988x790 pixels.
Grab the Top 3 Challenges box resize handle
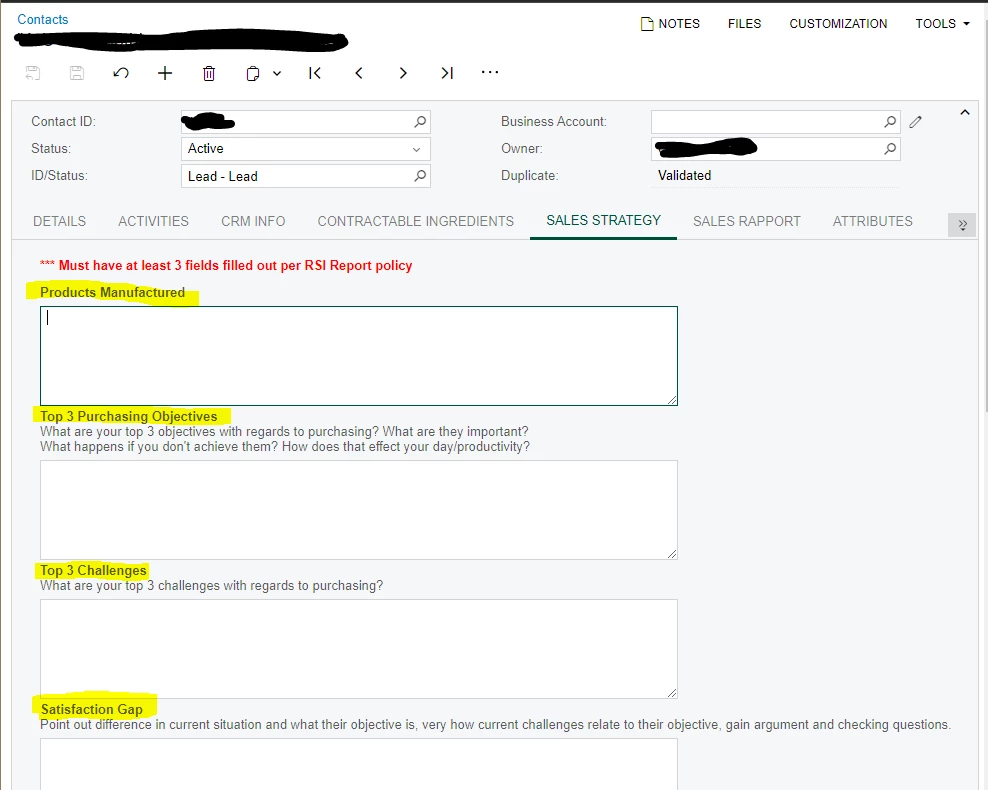[x=672, y=693]
